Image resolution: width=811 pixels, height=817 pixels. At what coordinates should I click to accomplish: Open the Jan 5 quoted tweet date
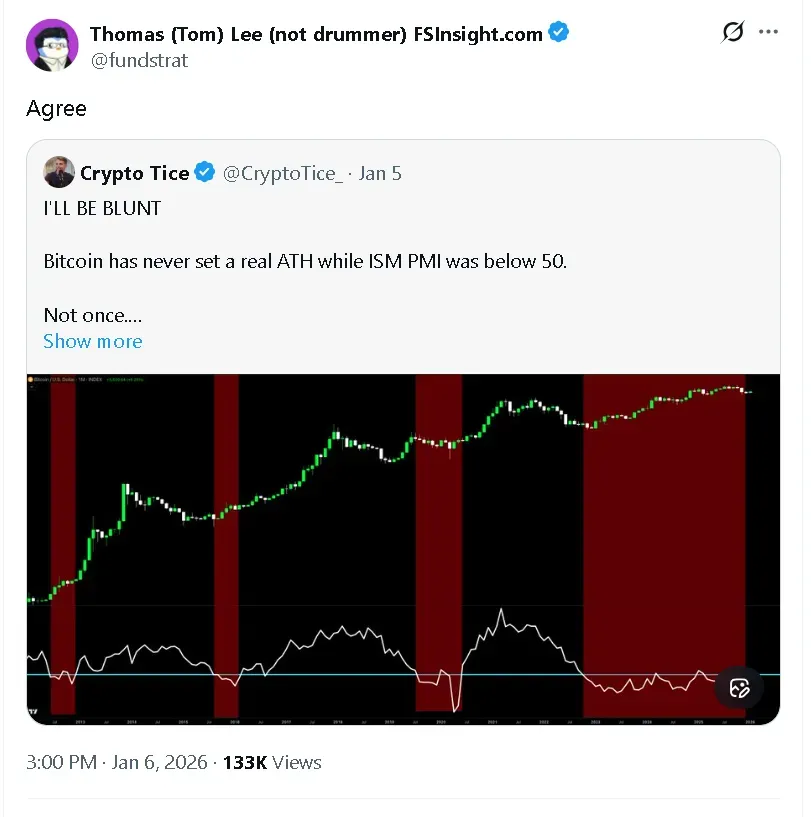pos(380,172)
